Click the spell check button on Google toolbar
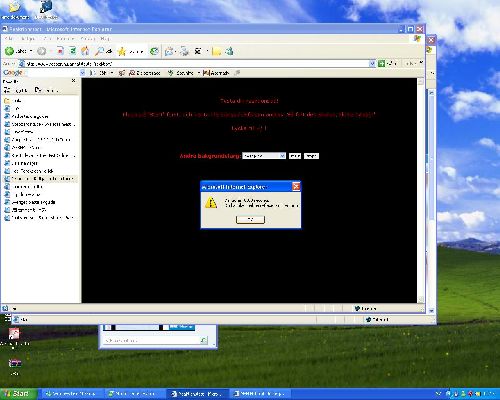This screenshot has width=500, height=400. [x=182, y=73]
